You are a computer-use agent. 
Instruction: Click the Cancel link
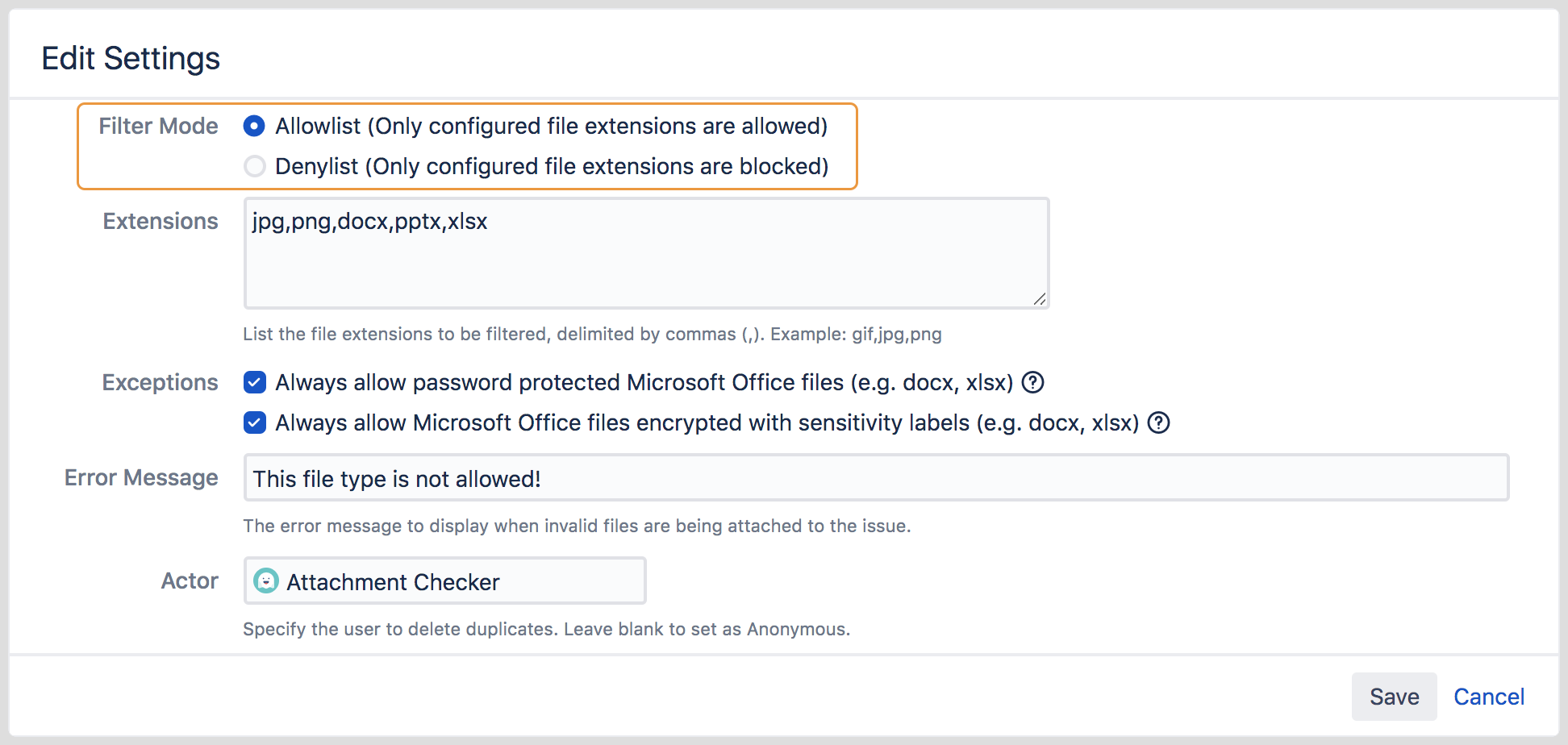click(x=1489, y=696)
